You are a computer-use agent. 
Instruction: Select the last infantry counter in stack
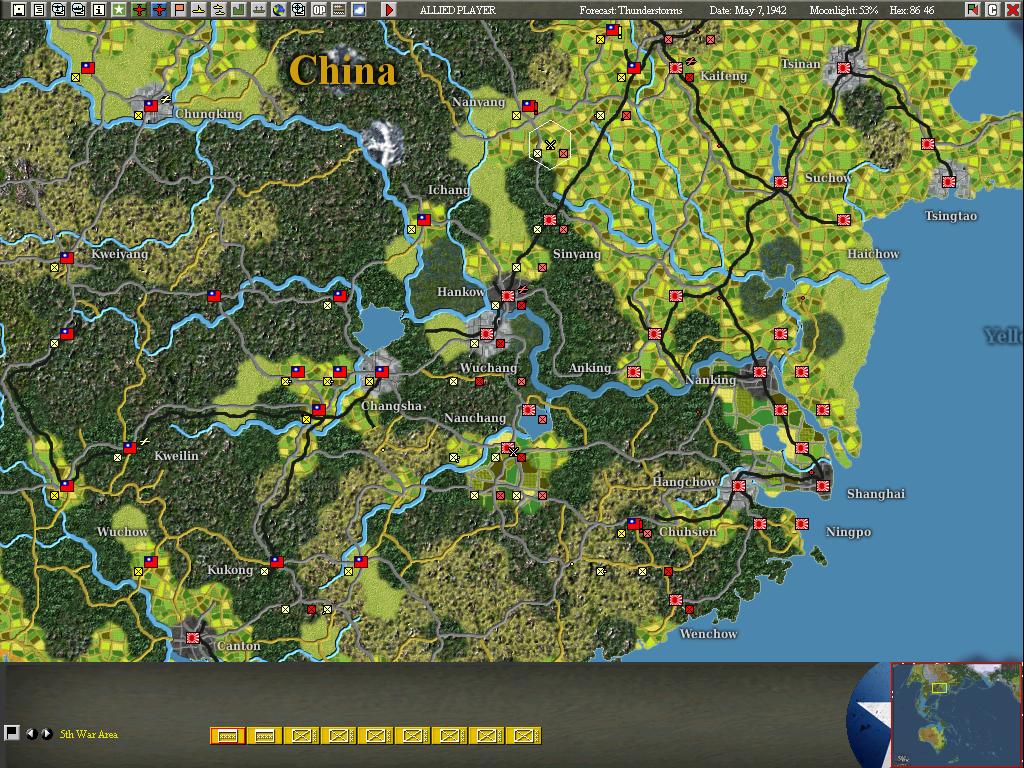524,736
